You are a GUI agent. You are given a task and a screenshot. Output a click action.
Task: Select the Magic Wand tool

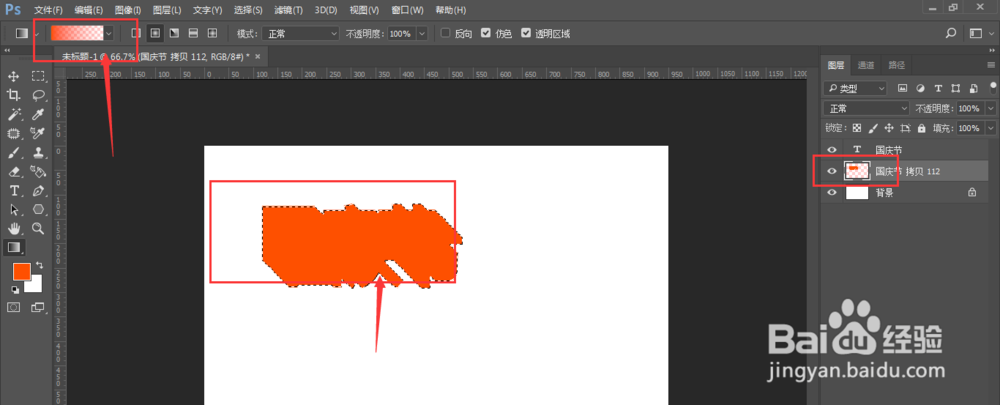point(13,114)
